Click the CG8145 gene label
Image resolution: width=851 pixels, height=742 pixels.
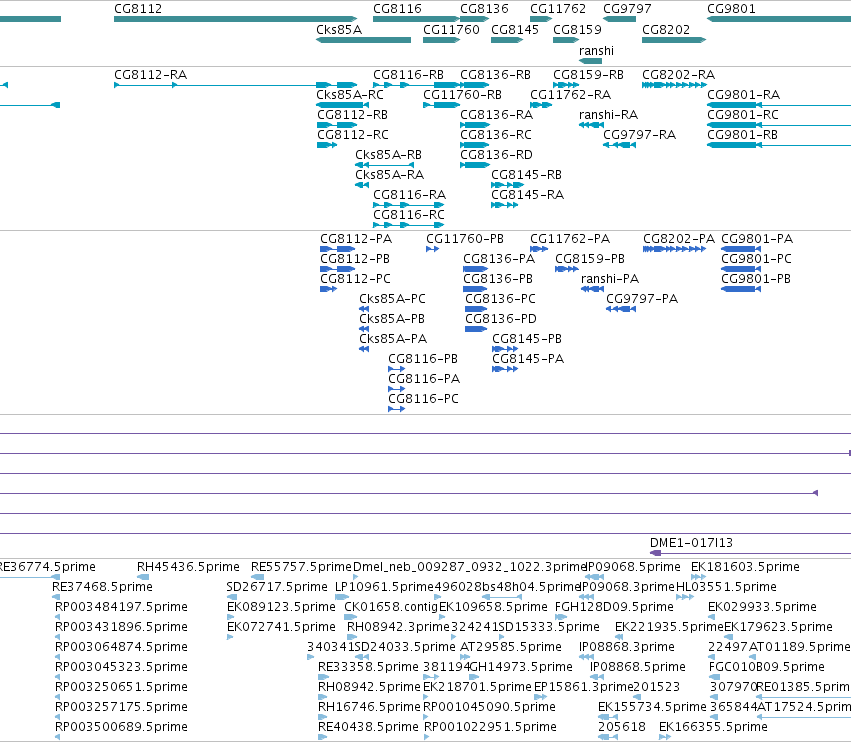click(515, 29)
